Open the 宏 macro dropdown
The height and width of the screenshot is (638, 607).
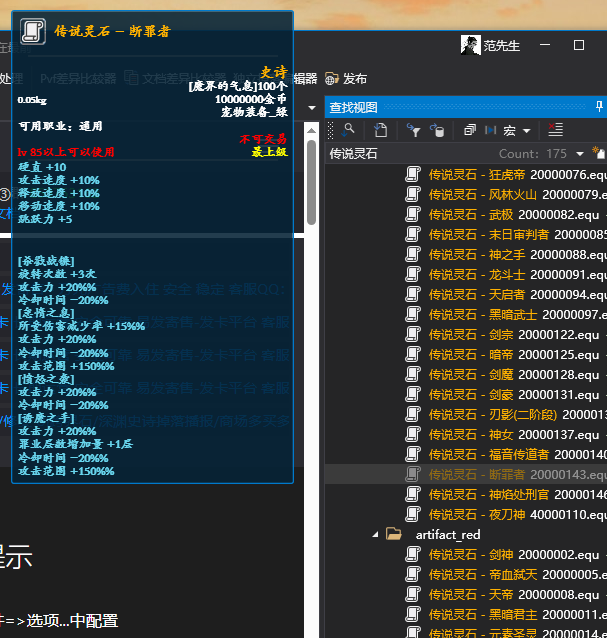coord(516,130)
